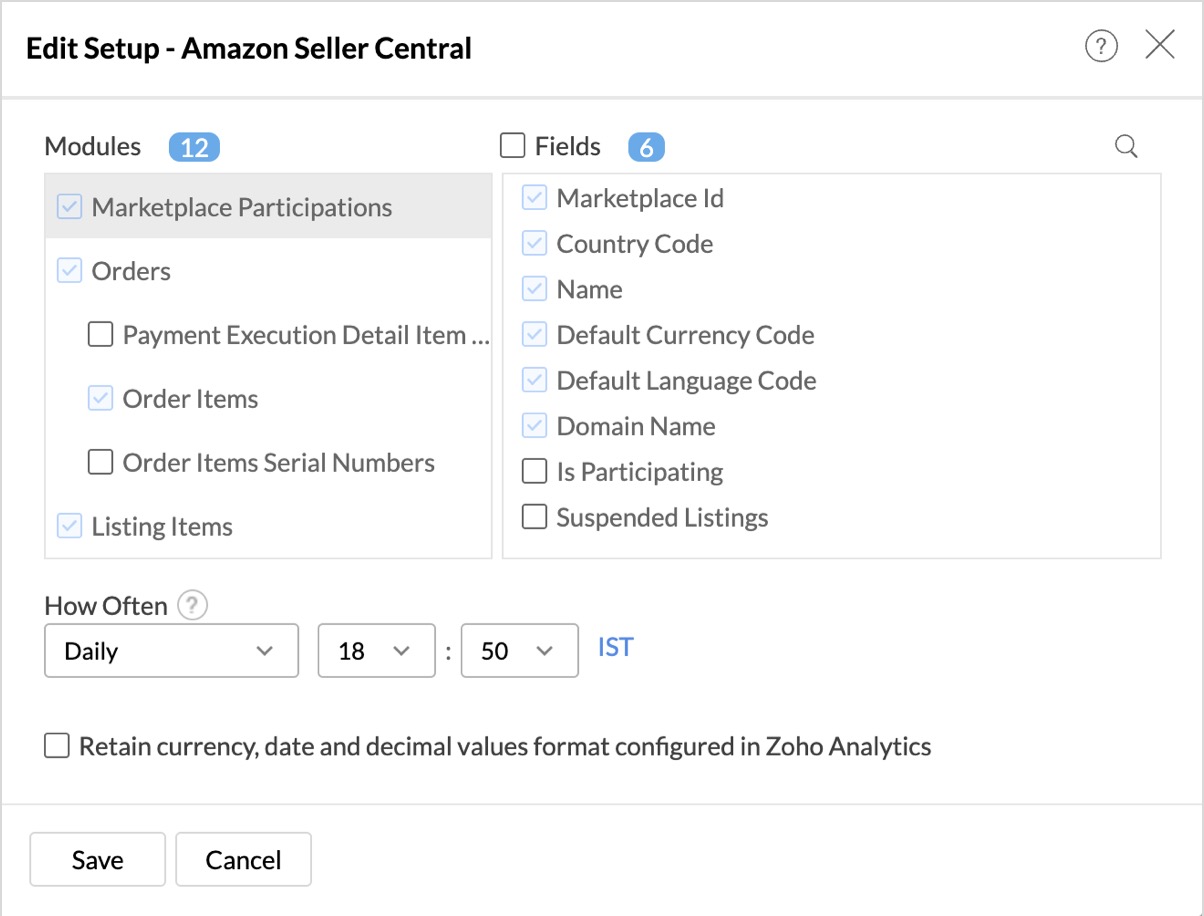Tick Retain currency, date and decimal format
This screenshot has height=916, width=1204.
[x=57, y=746]
